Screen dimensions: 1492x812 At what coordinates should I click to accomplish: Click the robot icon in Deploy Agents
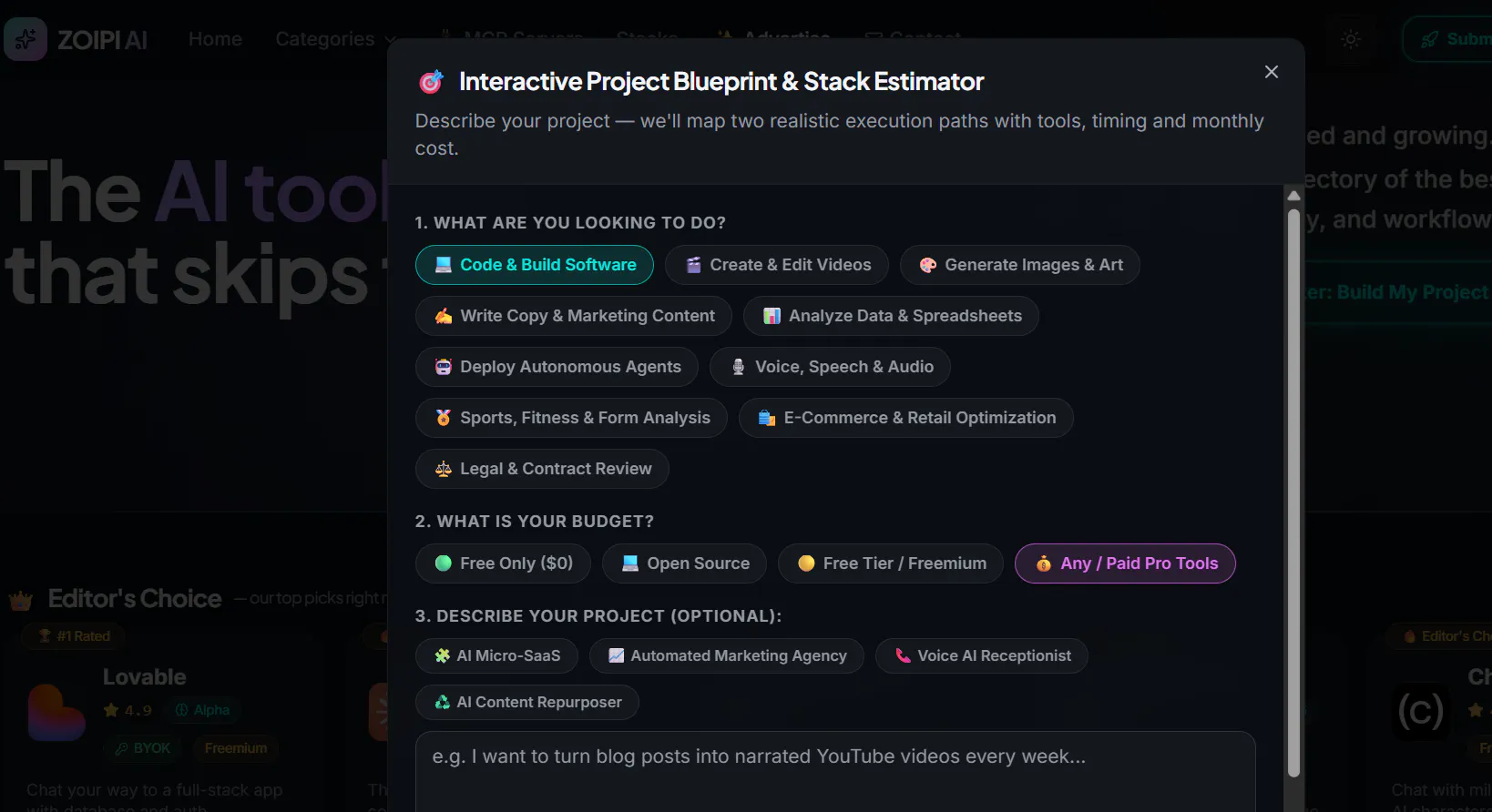[x=444, y=367]
